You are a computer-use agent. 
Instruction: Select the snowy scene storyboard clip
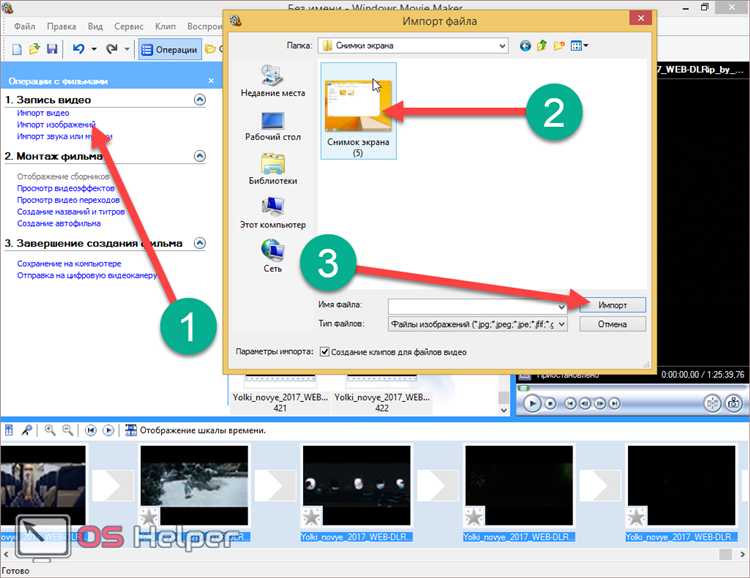pyautogui.click(x=194, y=485)
